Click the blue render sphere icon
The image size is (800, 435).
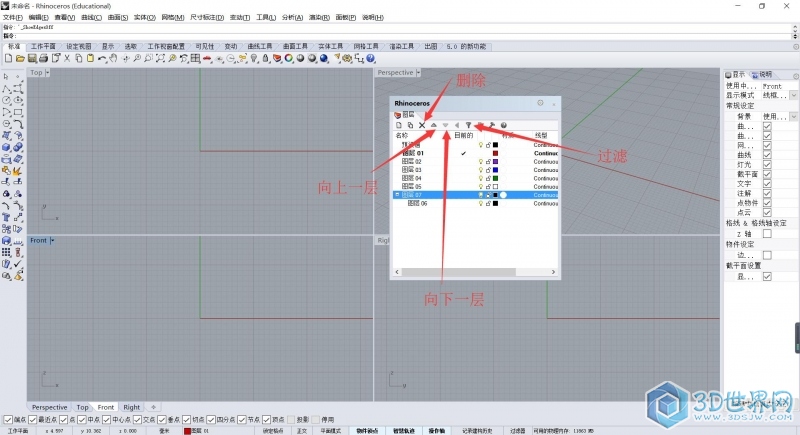[x=324, y=59]
